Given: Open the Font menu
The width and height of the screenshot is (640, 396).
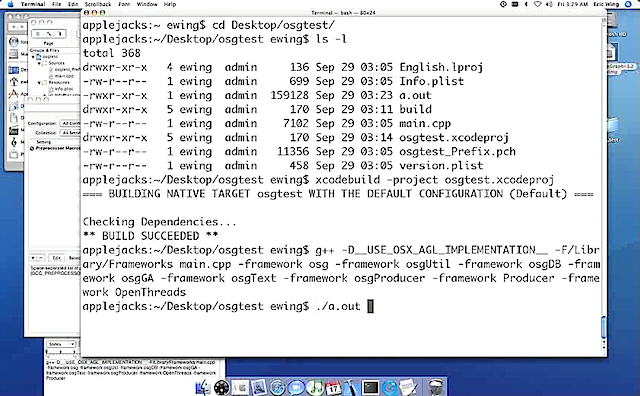Looking at the screenshot, I should (124, 4).
